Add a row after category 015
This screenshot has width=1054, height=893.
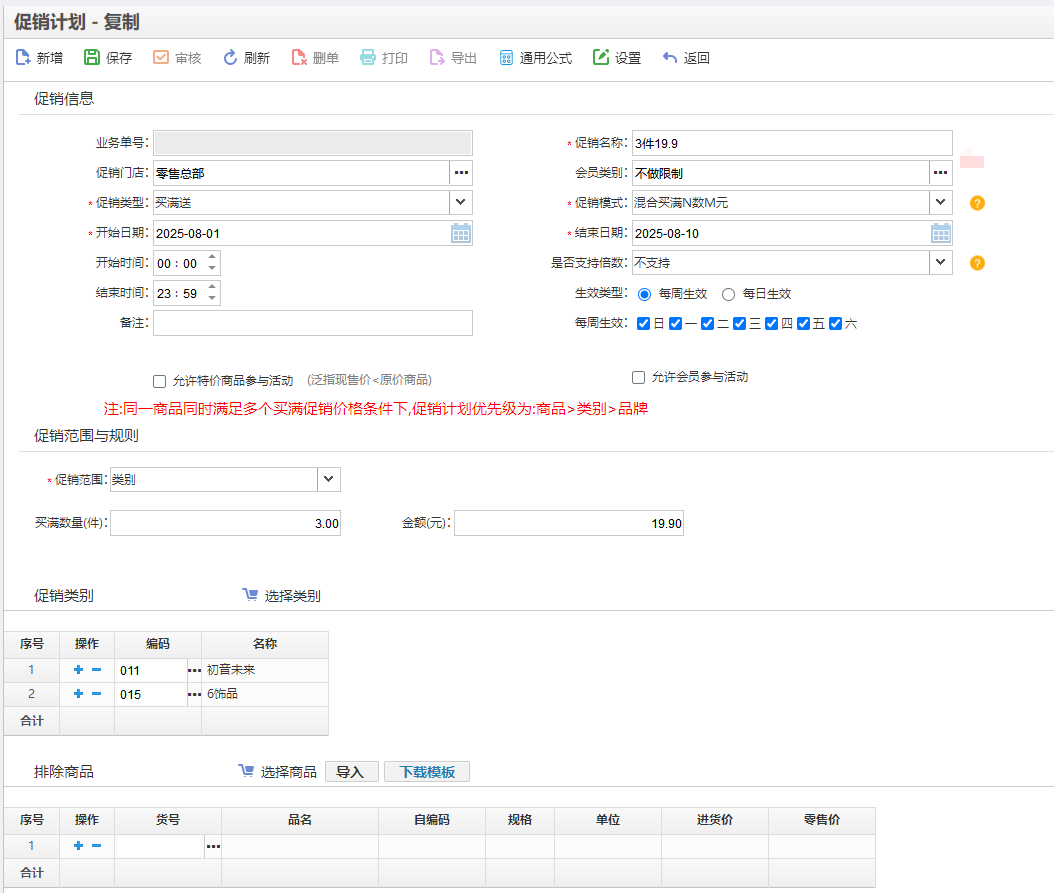pos(79,694)
